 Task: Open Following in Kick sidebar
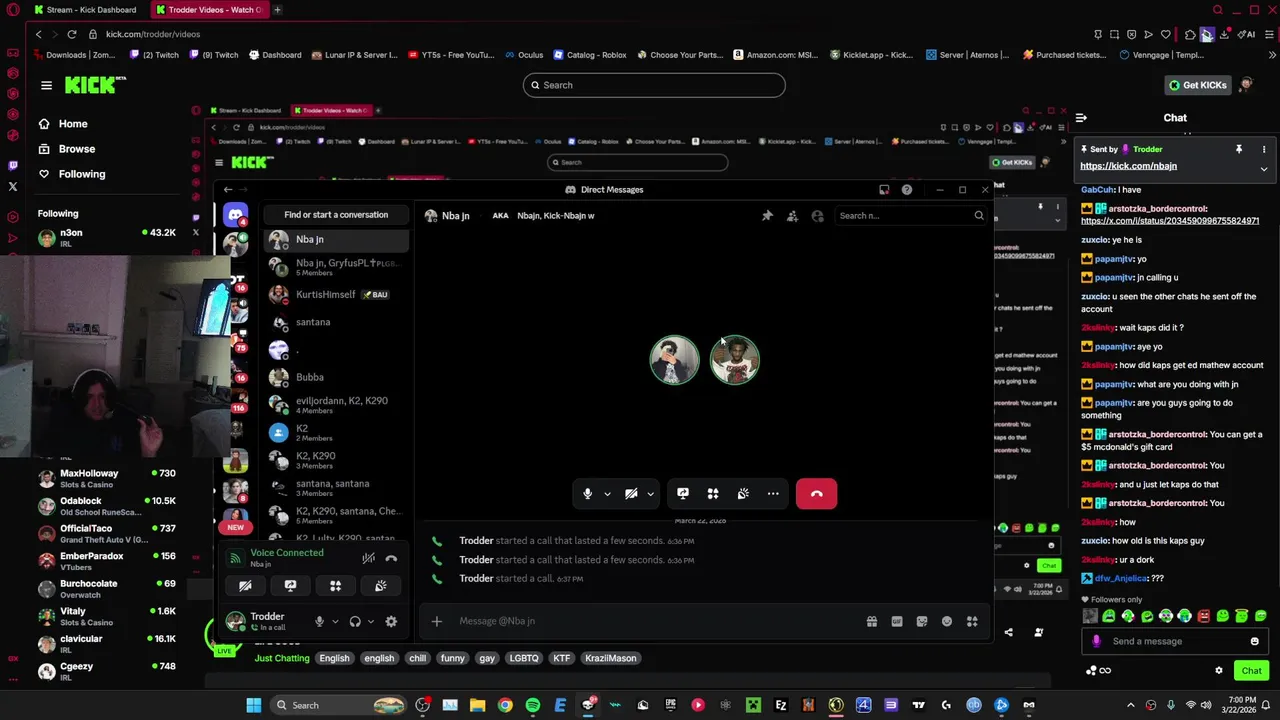pos(71,174)
